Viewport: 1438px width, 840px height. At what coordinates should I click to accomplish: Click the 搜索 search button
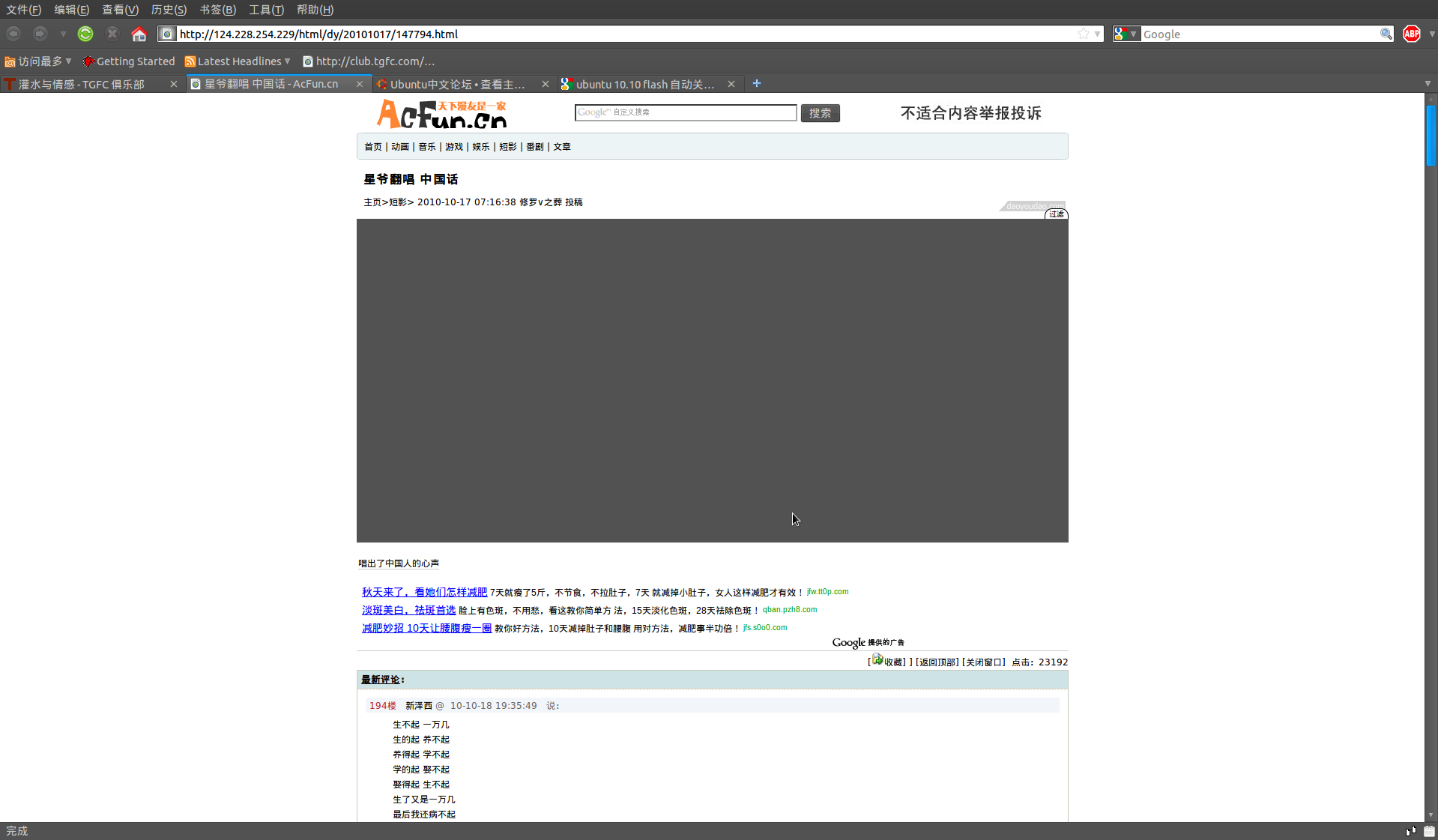(x=821, y=113)
